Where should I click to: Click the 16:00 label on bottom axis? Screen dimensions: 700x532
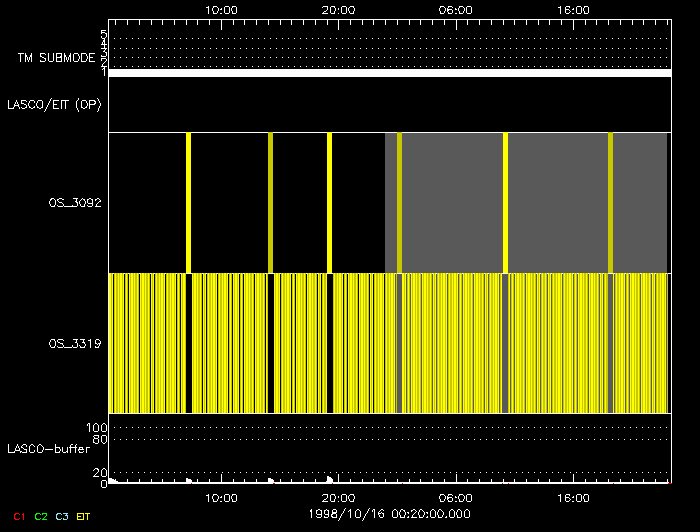(x=573, y=497)
